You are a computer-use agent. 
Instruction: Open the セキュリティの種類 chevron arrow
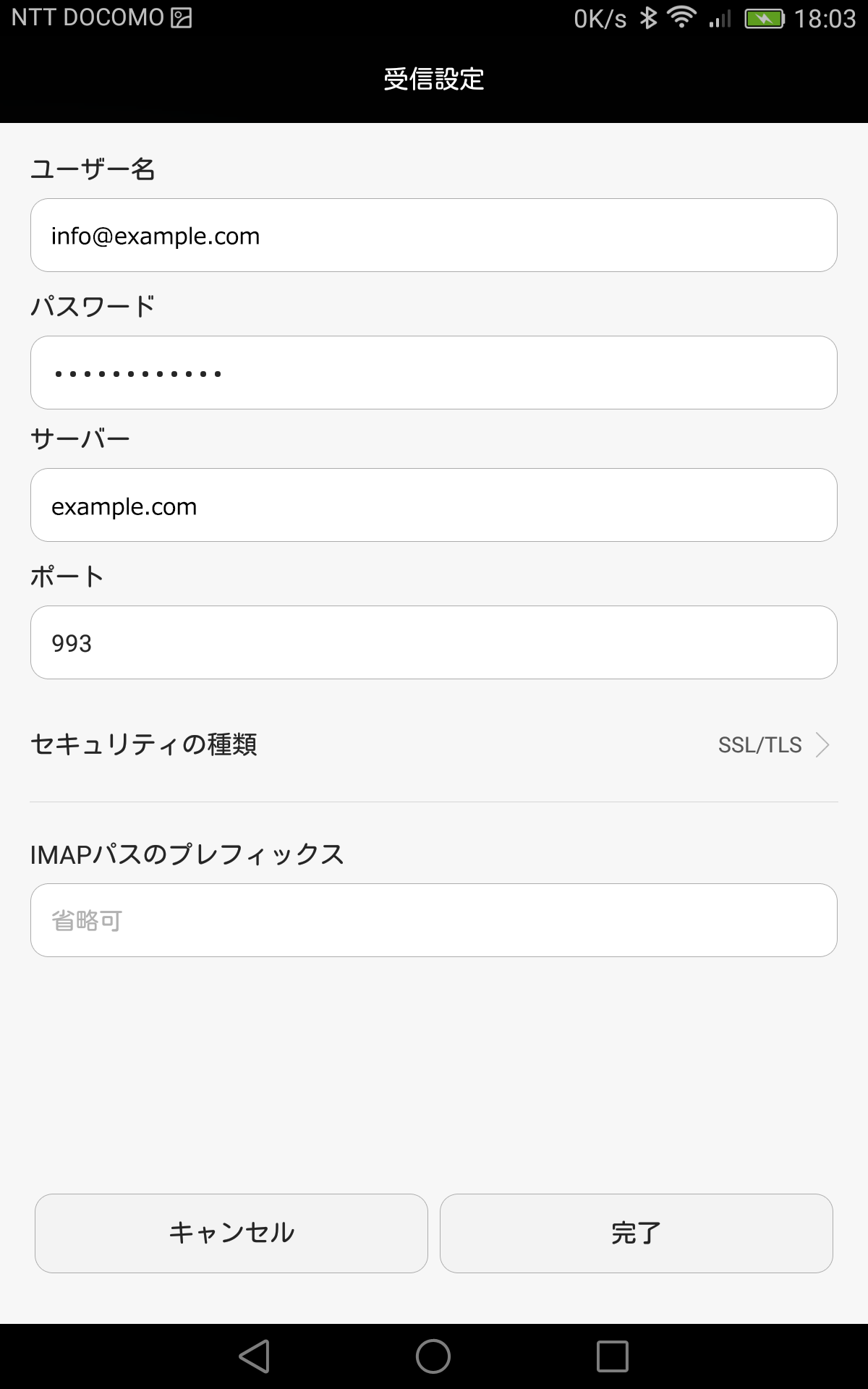click(822, 744)
